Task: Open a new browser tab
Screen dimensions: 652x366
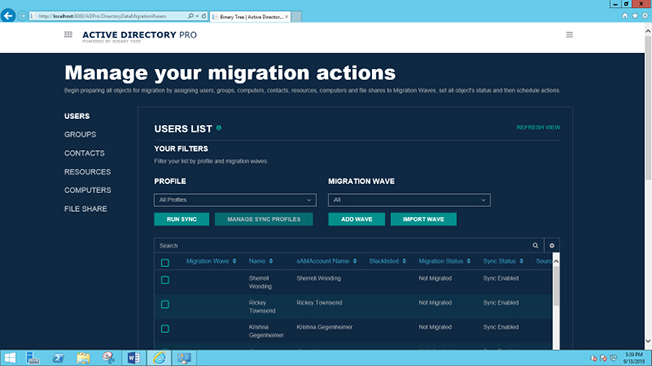Action: (x=296, y=17)
